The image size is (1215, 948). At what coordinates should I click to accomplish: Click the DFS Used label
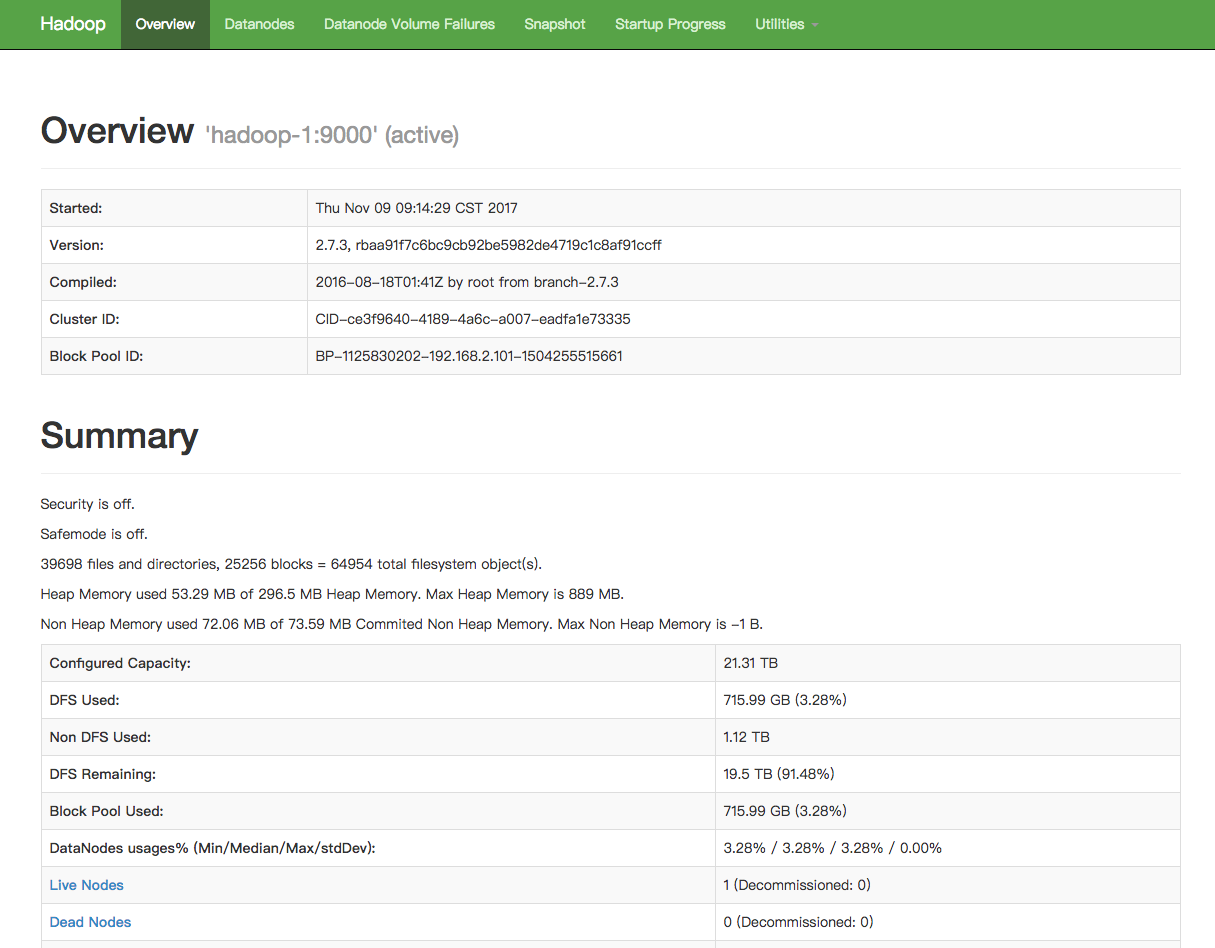click(x=84, y=700)
